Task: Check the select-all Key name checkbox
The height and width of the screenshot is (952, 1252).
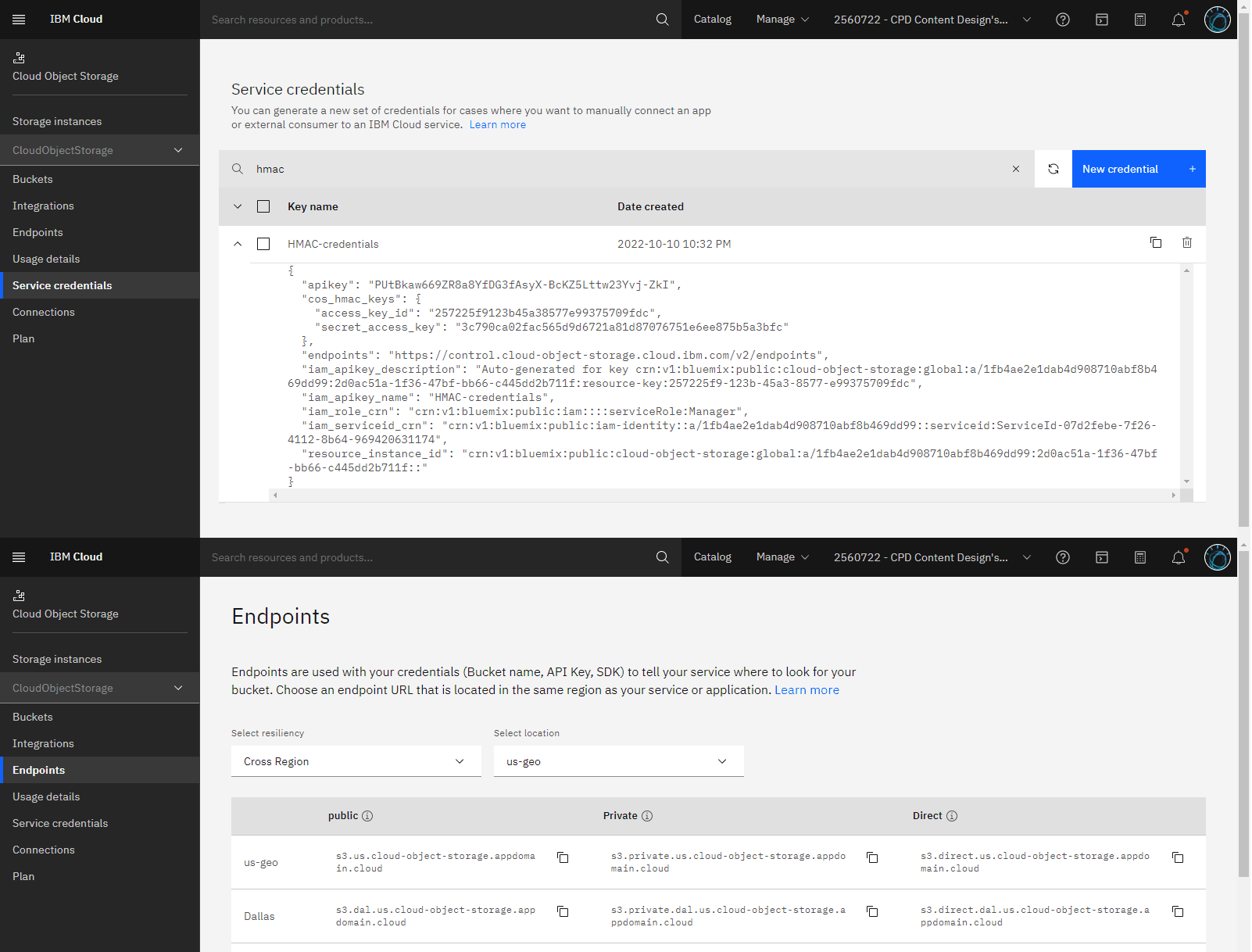Action: 263,206
